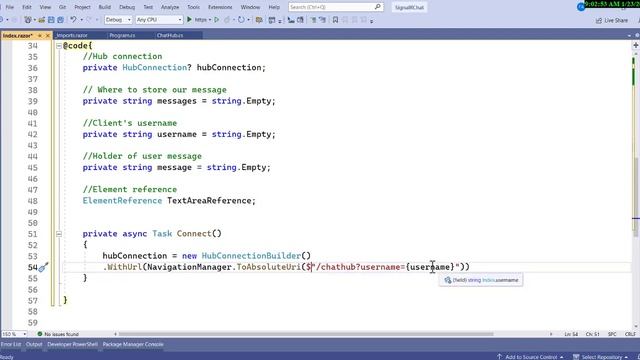Open the Analyze menu

(170, 7)
